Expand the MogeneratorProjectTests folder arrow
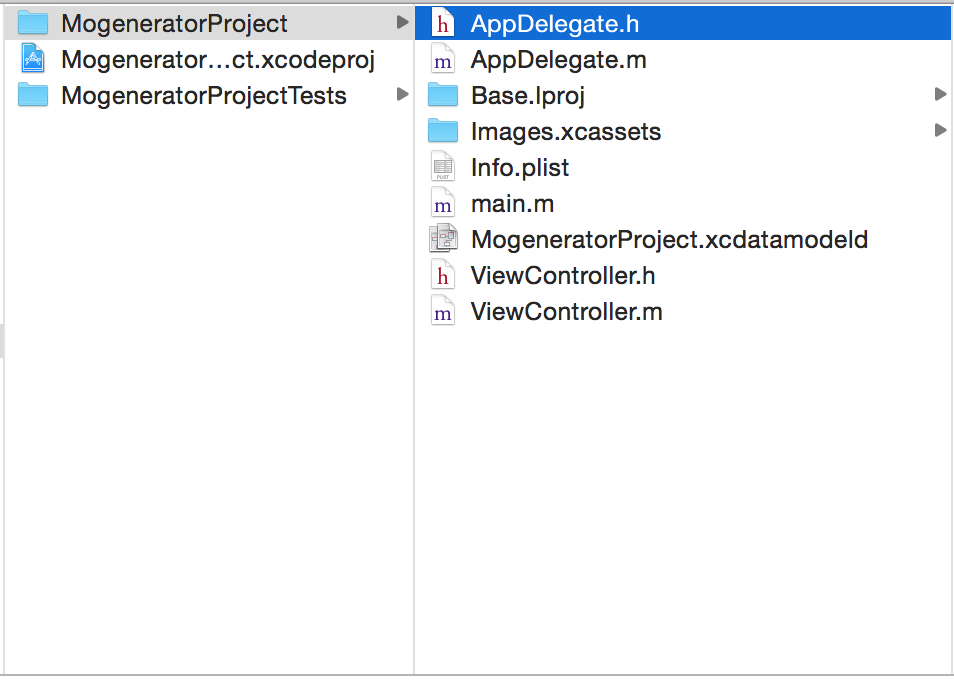The image size is (954, 680). pos(402,94)
